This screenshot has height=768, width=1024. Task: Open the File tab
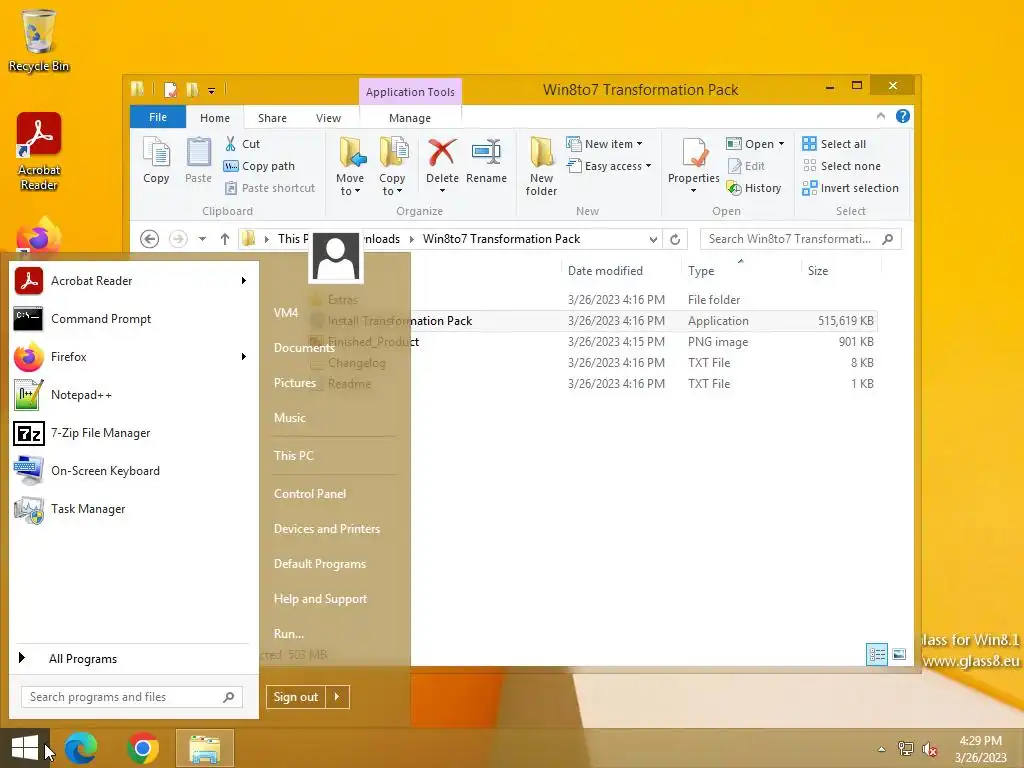(158, 117)
